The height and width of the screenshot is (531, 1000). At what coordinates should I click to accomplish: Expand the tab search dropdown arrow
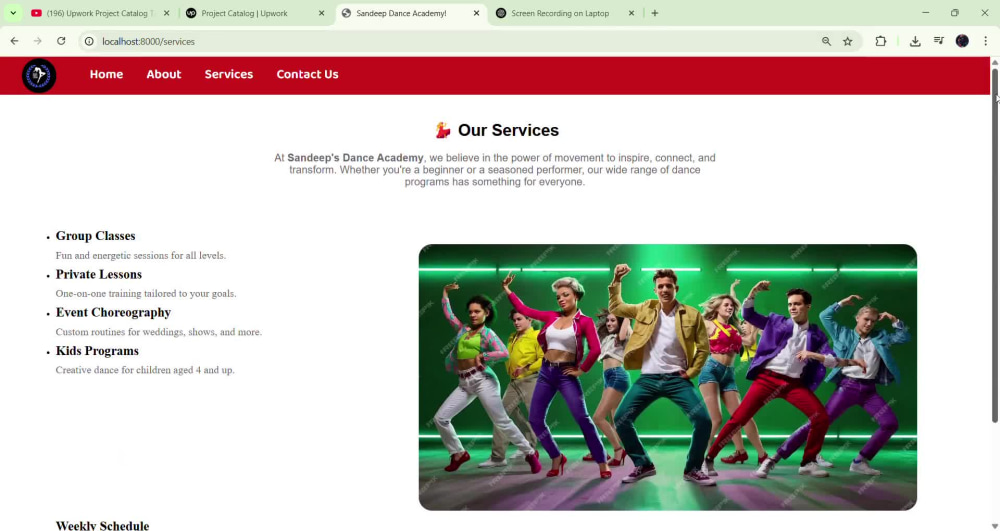click(x=13, y=13)
